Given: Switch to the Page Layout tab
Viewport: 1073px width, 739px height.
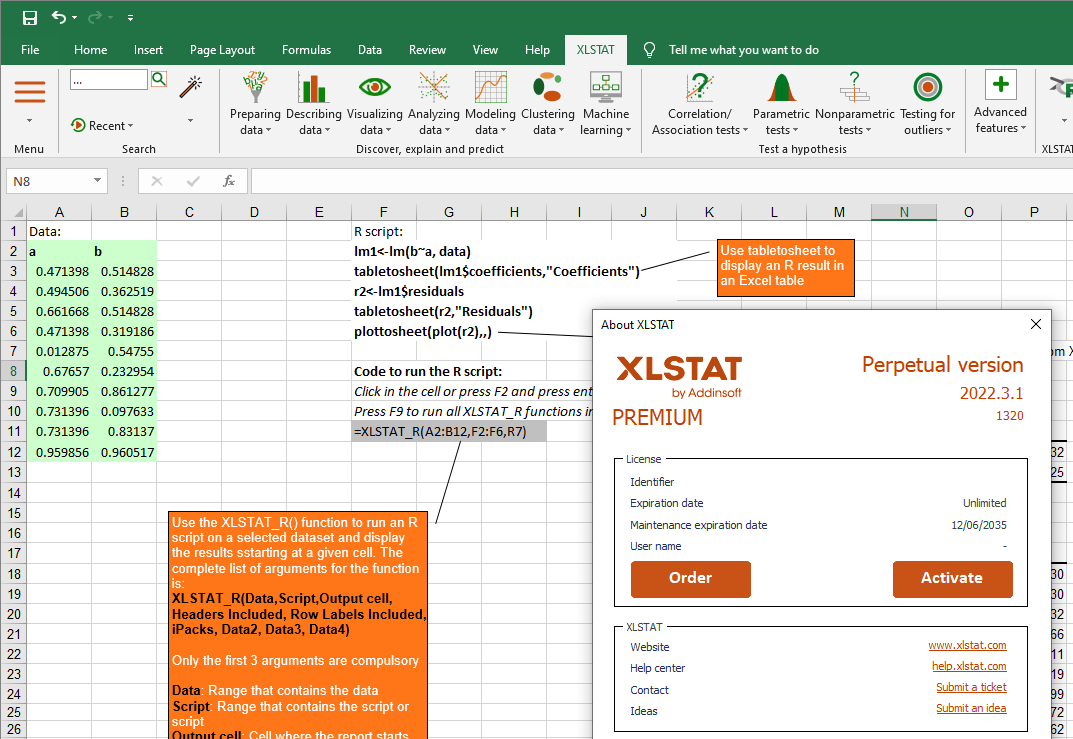Looking at the screenshot, I should [222, 50].
